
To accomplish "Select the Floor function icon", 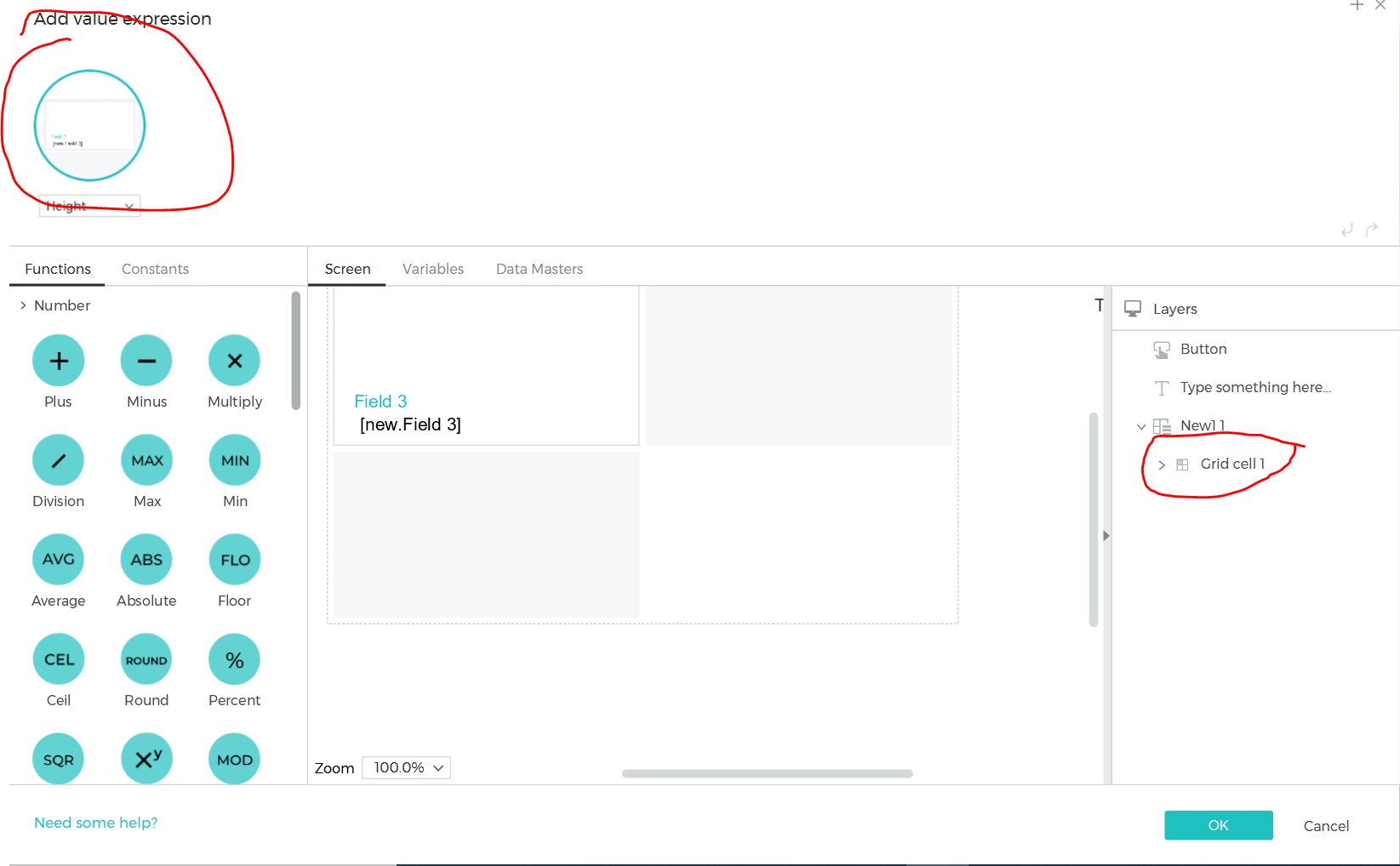I will (235, 560).
